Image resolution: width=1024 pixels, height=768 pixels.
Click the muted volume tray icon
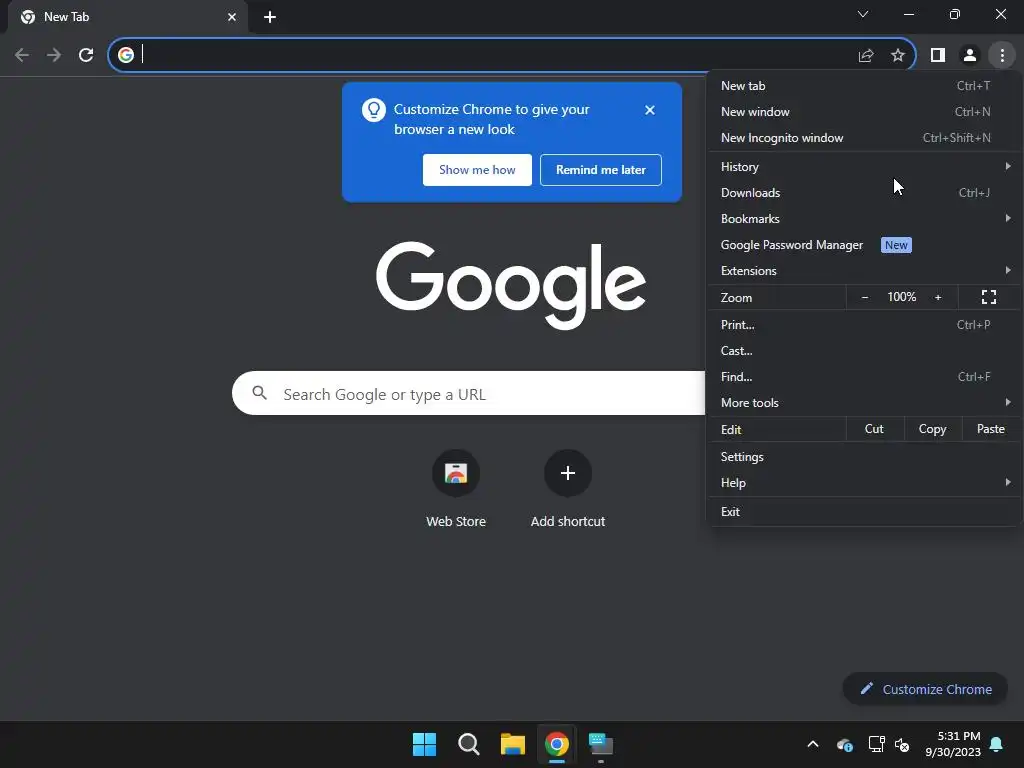point(902,744)
